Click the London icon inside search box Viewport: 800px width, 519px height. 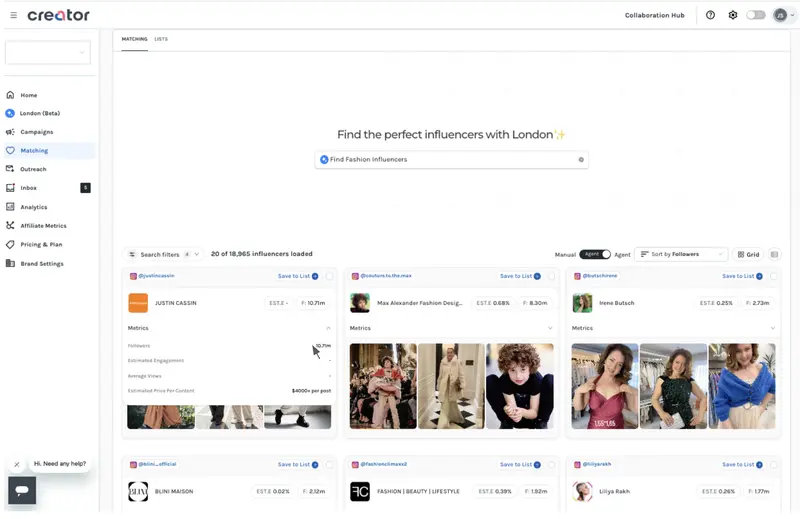[x=324, y=160]
